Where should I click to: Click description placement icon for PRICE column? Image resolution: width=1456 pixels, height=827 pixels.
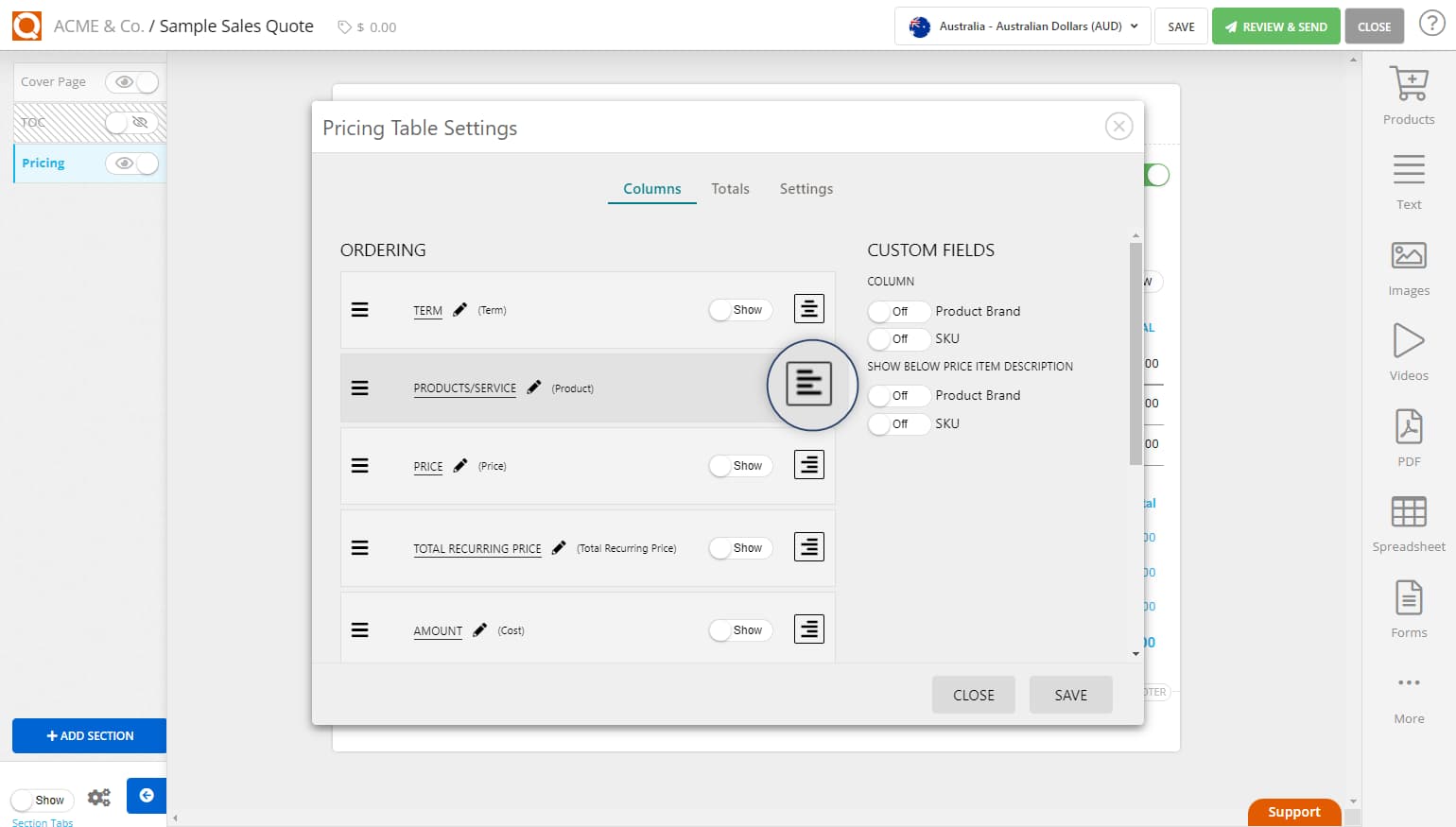coord(808,464)
